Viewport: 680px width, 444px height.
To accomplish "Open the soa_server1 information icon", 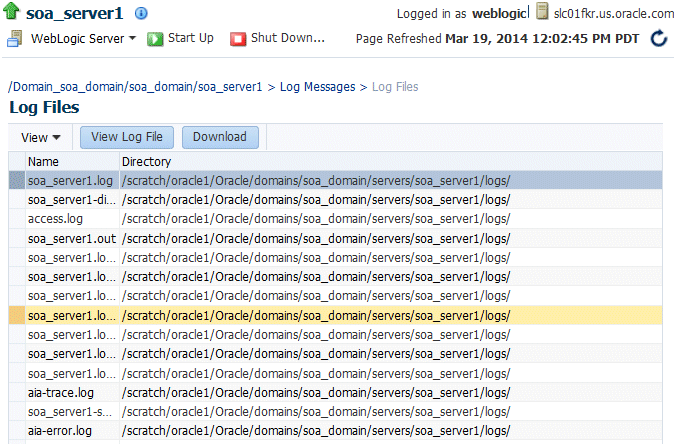I will pos(141,13).
